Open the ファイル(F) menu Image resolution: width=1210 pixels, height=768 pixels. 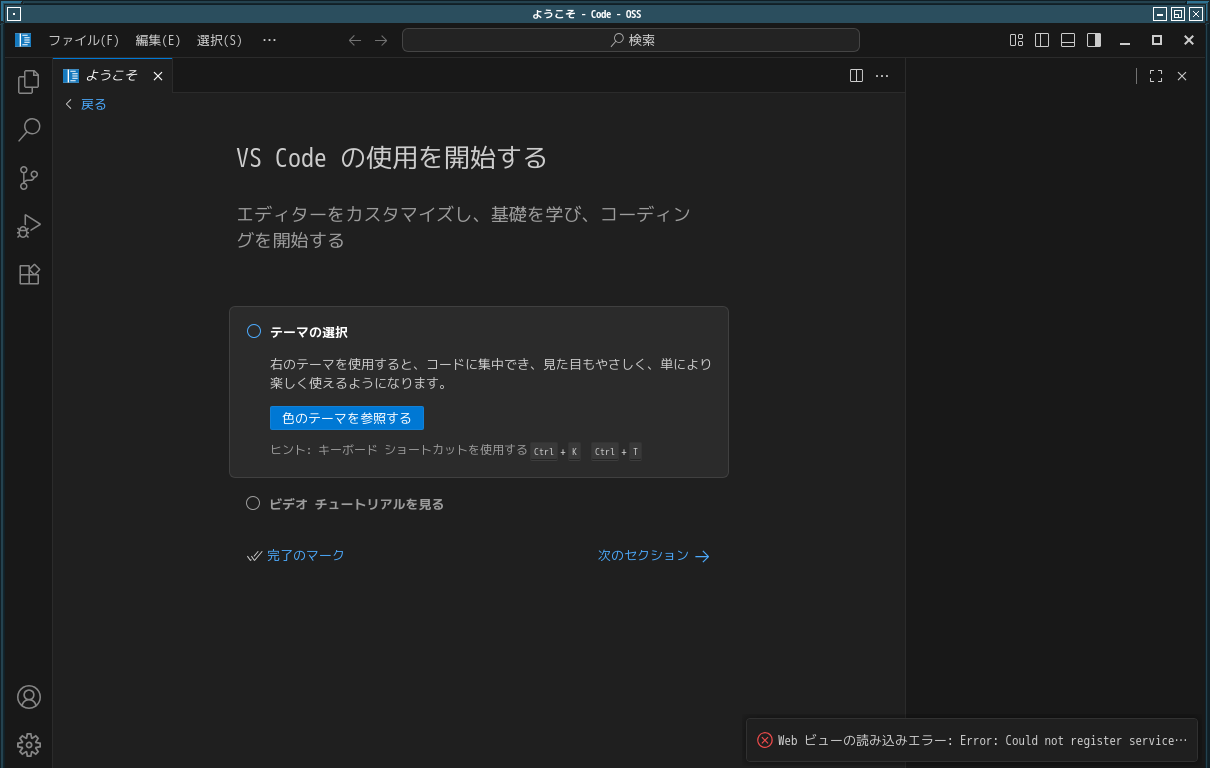pos(84,40)
